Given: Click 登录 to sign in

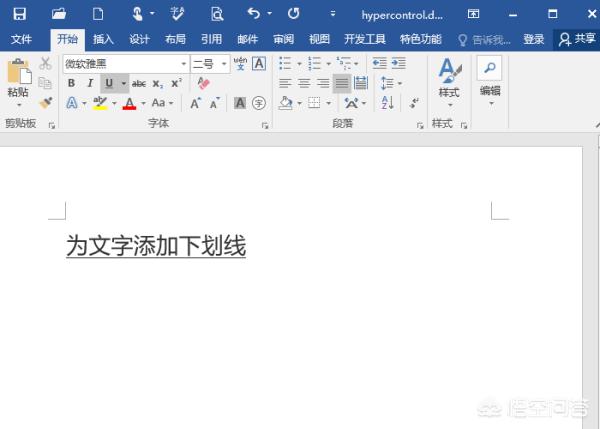Looking at the screenshot, I should point(533,39).
